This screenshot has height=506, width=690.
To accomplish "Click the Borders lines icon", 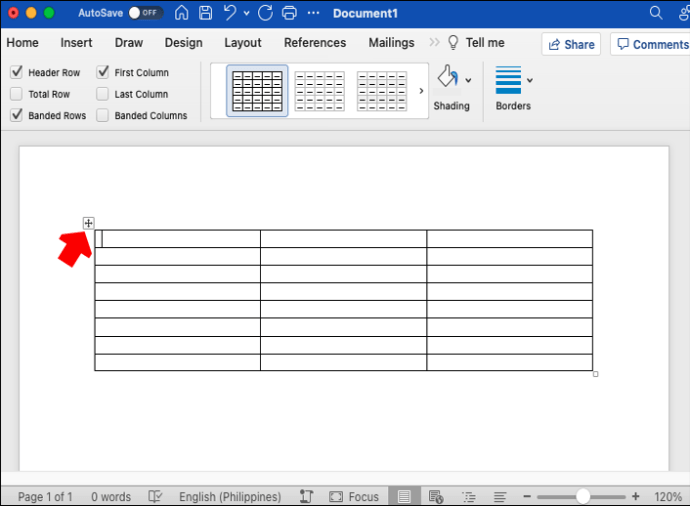I will pyautogui.click(x=508, y=80).
